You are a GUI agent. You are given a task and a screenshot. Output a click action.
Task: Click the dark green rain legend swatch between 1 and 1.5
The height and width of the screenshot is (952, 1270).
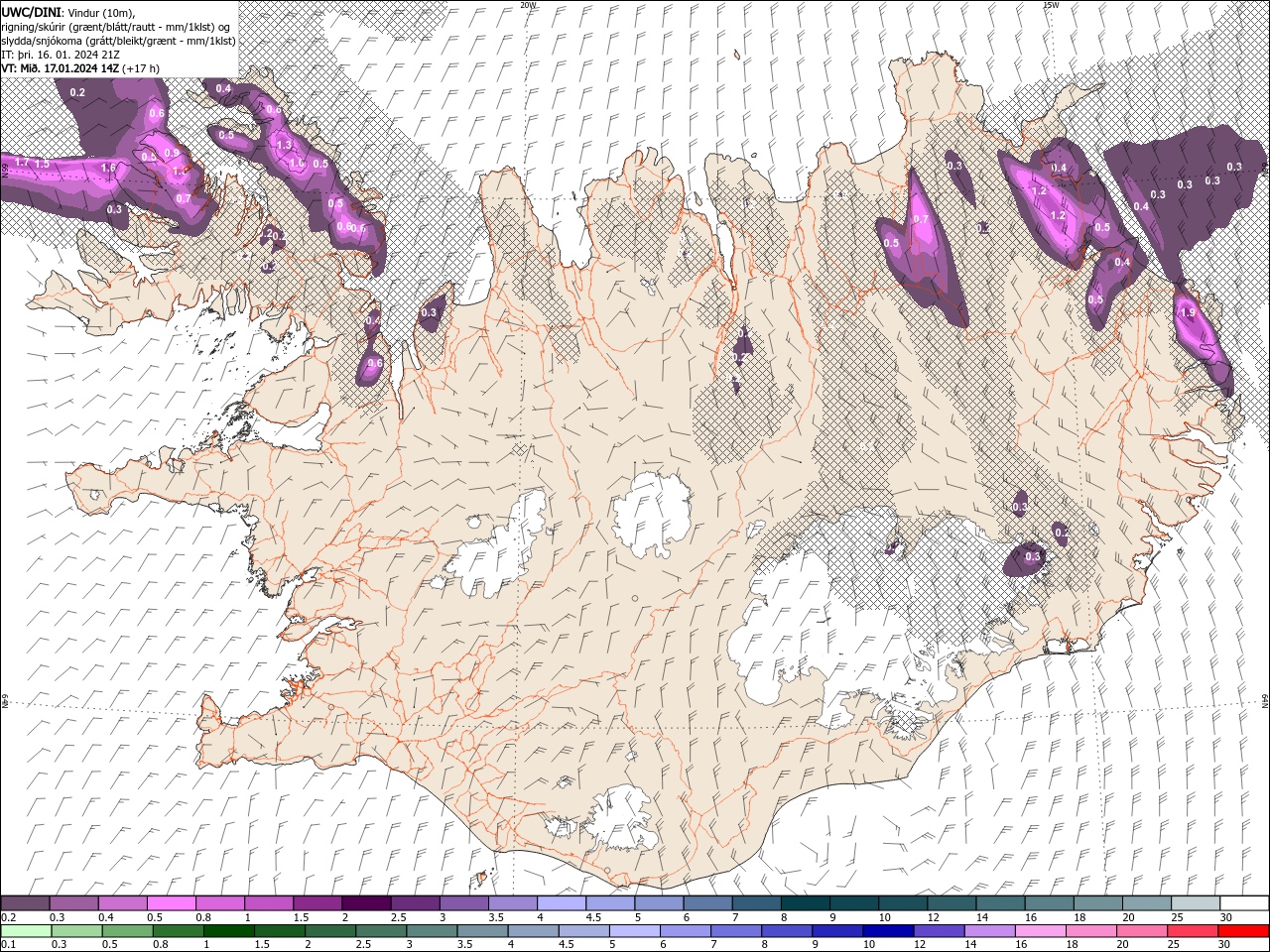pos(230,931)
